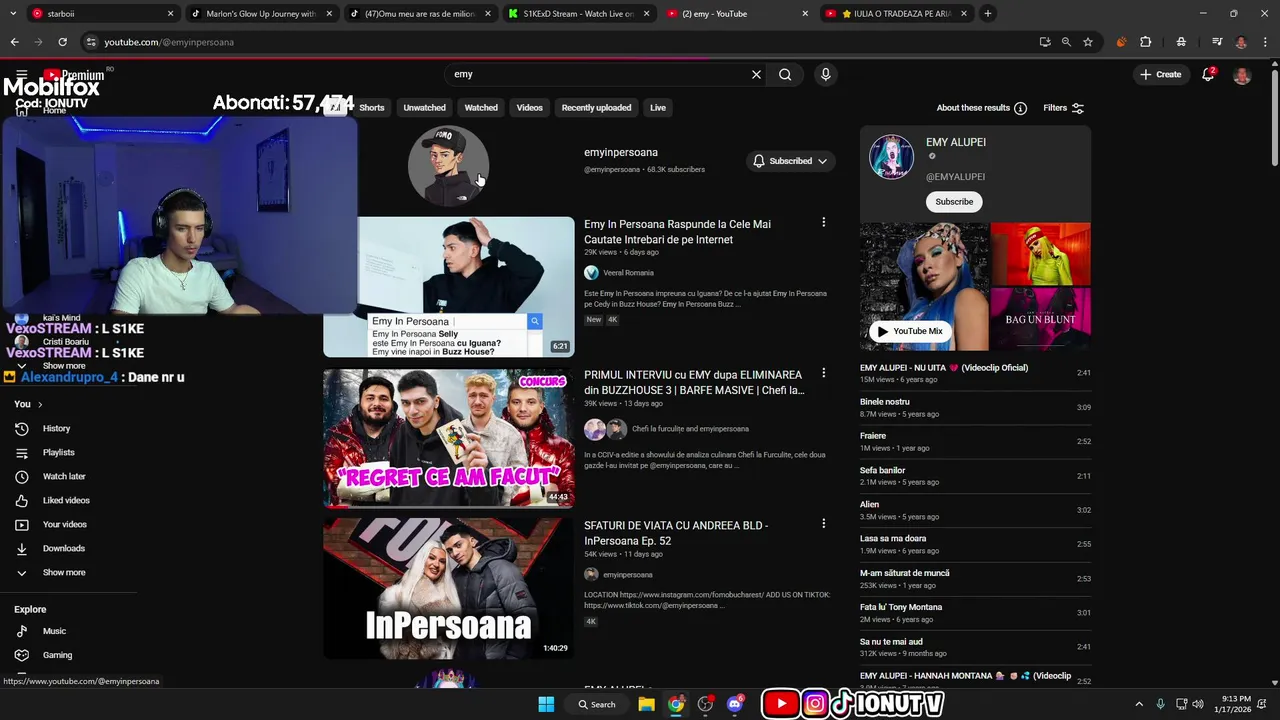The image size is (1280, 720).
Task: Open YouTube account avatar menu
Action: (1242, 75)
